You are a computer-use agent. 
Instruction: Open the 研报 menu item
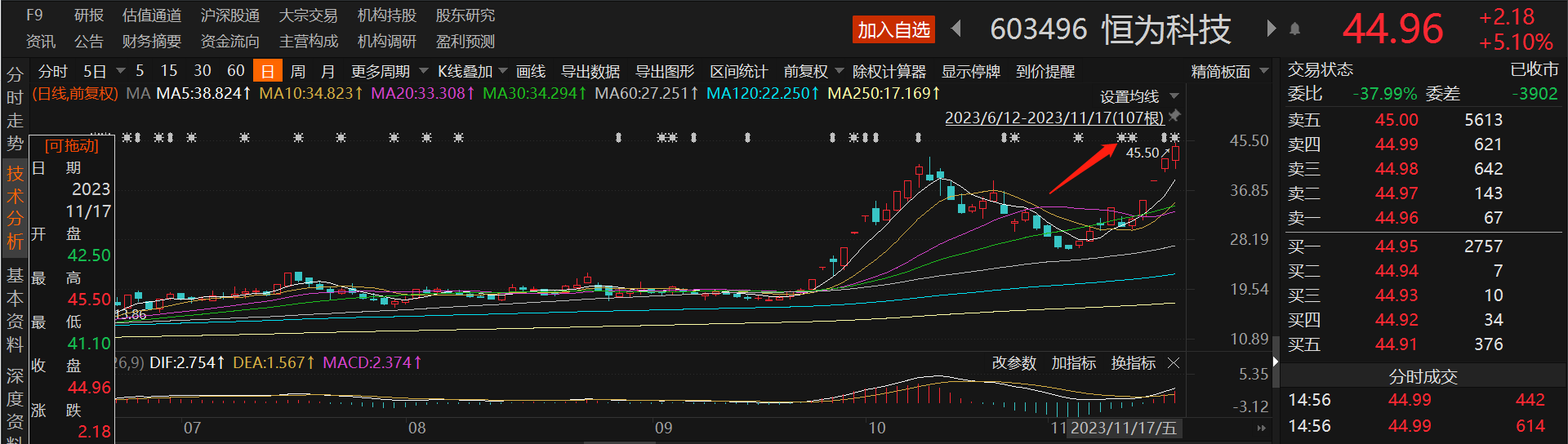pyautogui.click(x=89, y=16)
